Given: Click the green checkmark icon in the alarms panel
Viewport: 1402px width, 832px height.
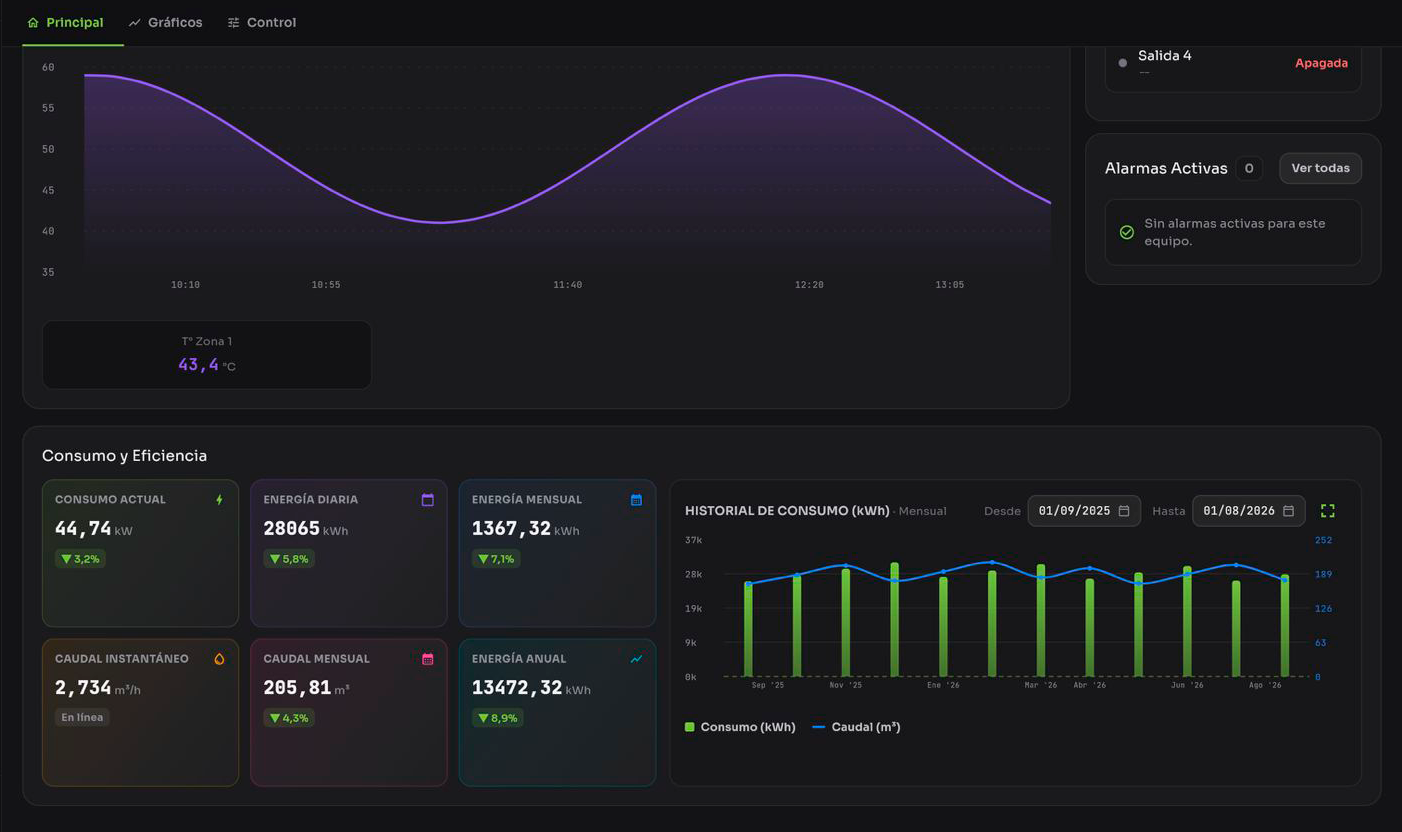Looking at the screenshot, I should (x=1127, y=232).
